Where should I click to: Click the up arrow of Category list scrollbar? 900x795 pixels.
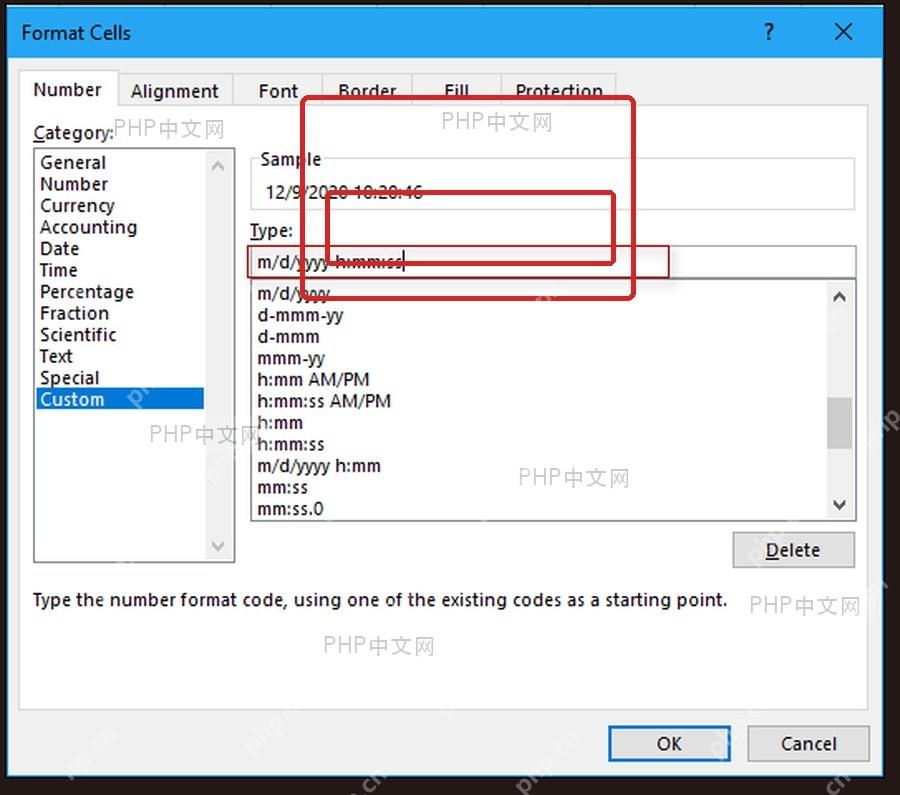(218, 166)
